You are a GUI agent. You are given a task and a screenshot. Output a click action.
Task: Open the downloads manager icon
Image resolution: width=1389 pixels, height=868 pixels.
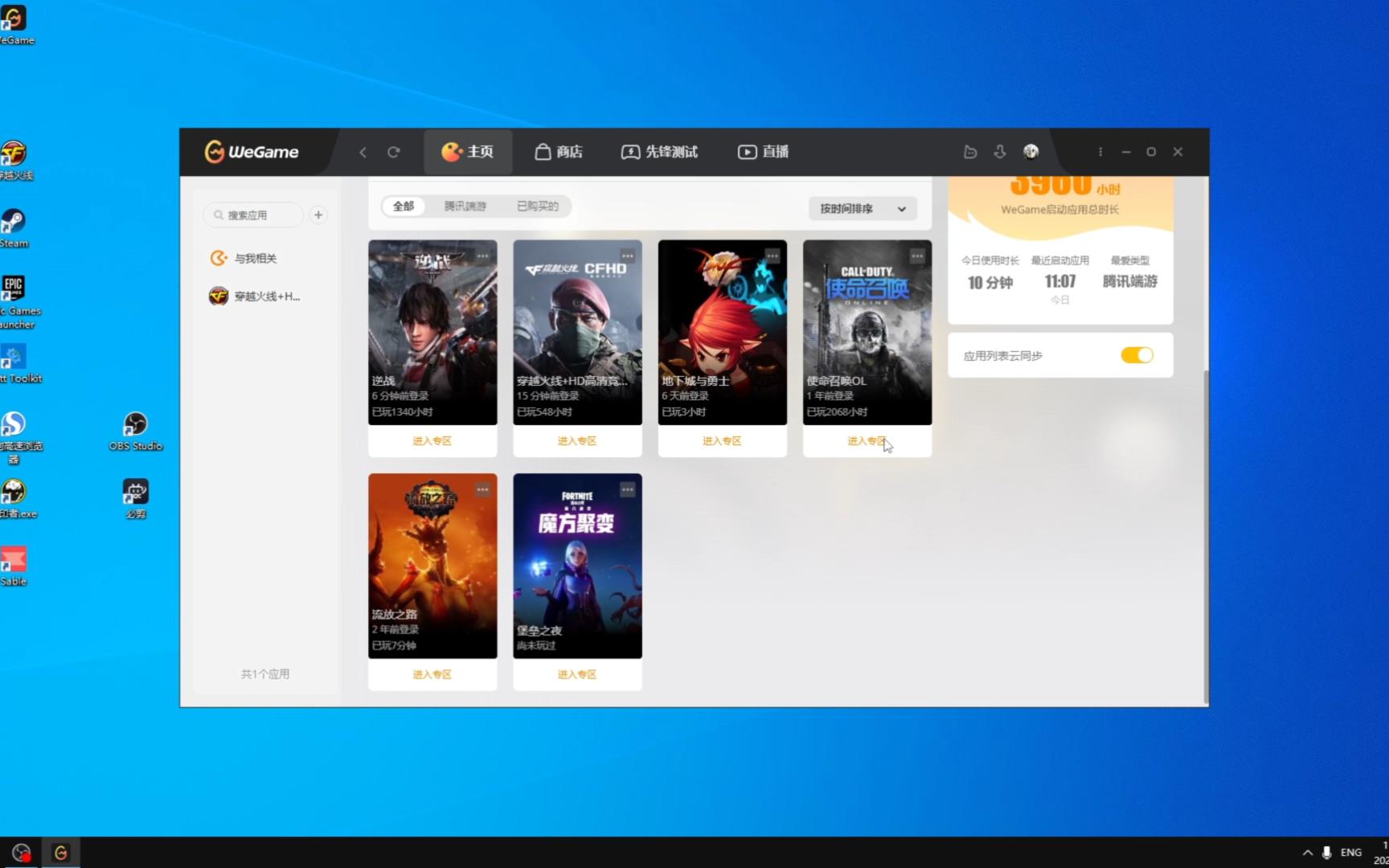[x=1000, y=151]
